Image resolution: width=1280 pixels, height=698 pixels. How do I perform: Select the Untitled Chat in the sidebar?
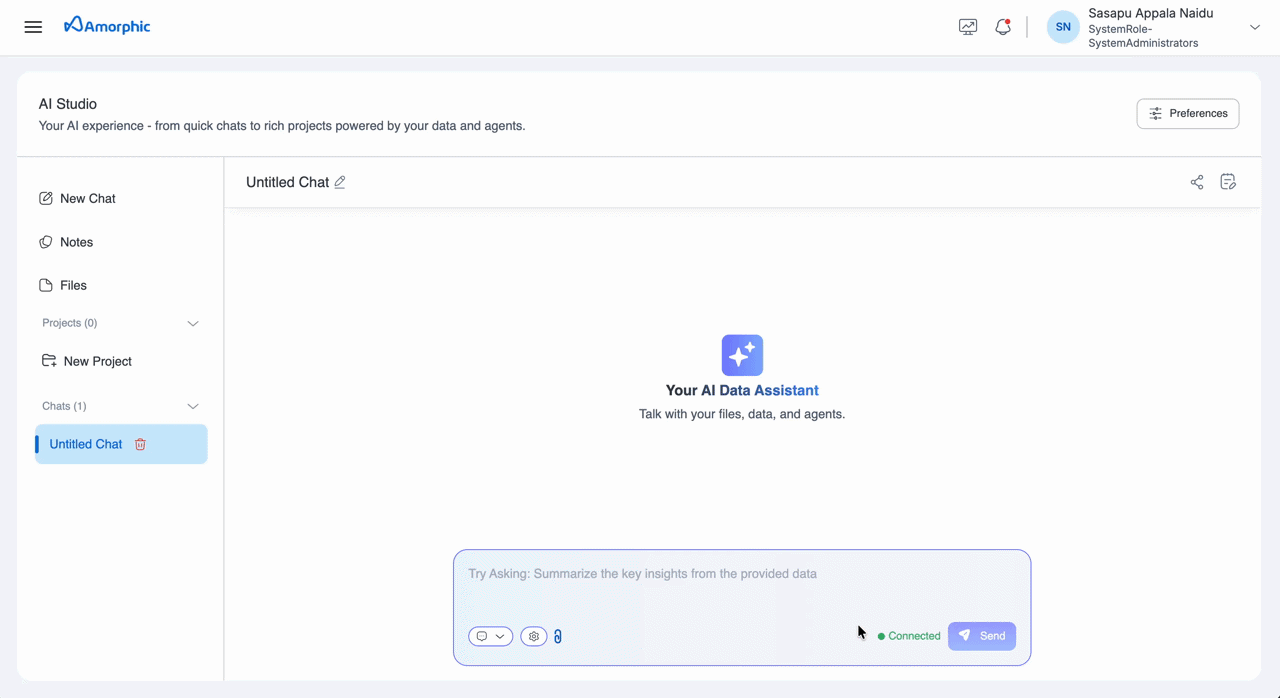85,443
